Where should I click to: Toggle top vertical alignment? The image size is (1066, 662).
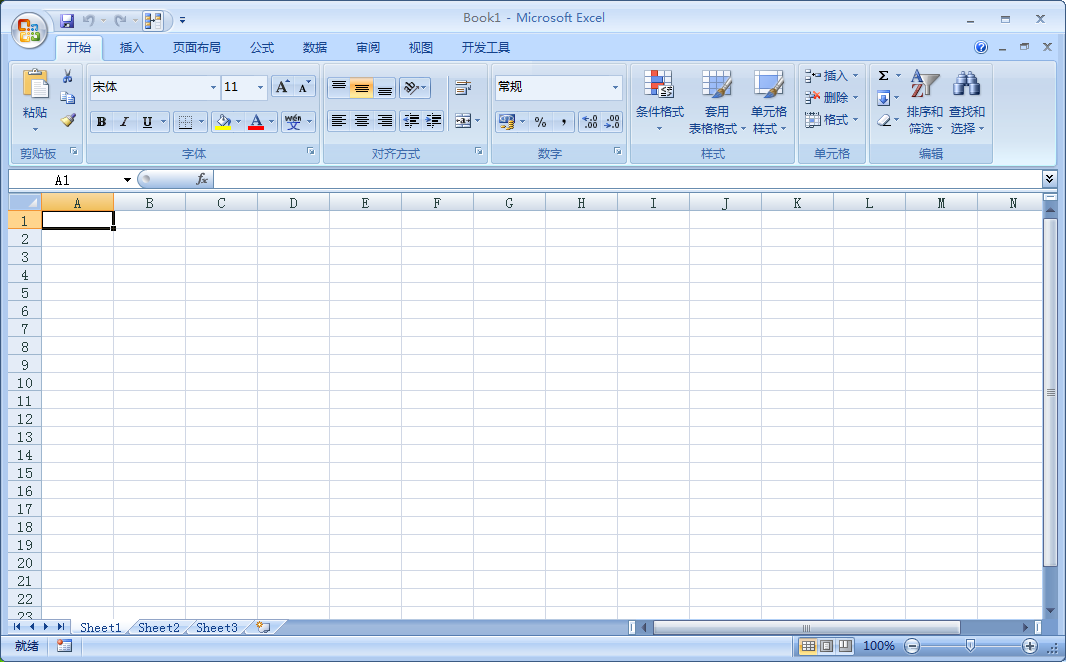[x=339, y=87]
